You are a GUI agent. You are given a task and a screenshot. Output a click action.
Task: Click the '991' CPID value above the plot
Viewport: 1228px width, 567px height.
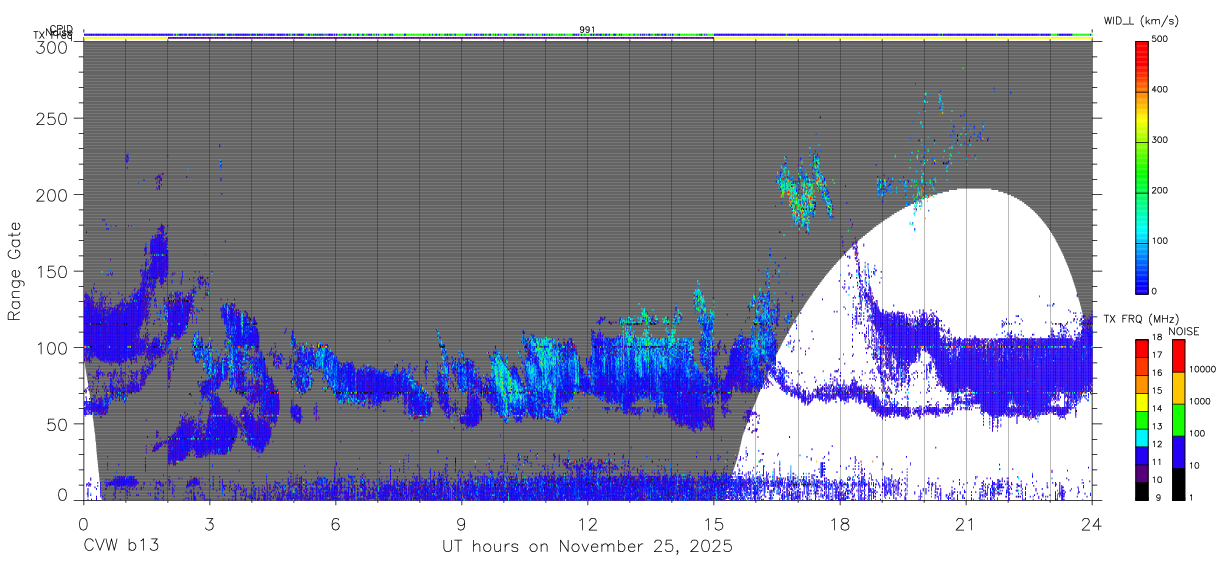click(587, 30)
